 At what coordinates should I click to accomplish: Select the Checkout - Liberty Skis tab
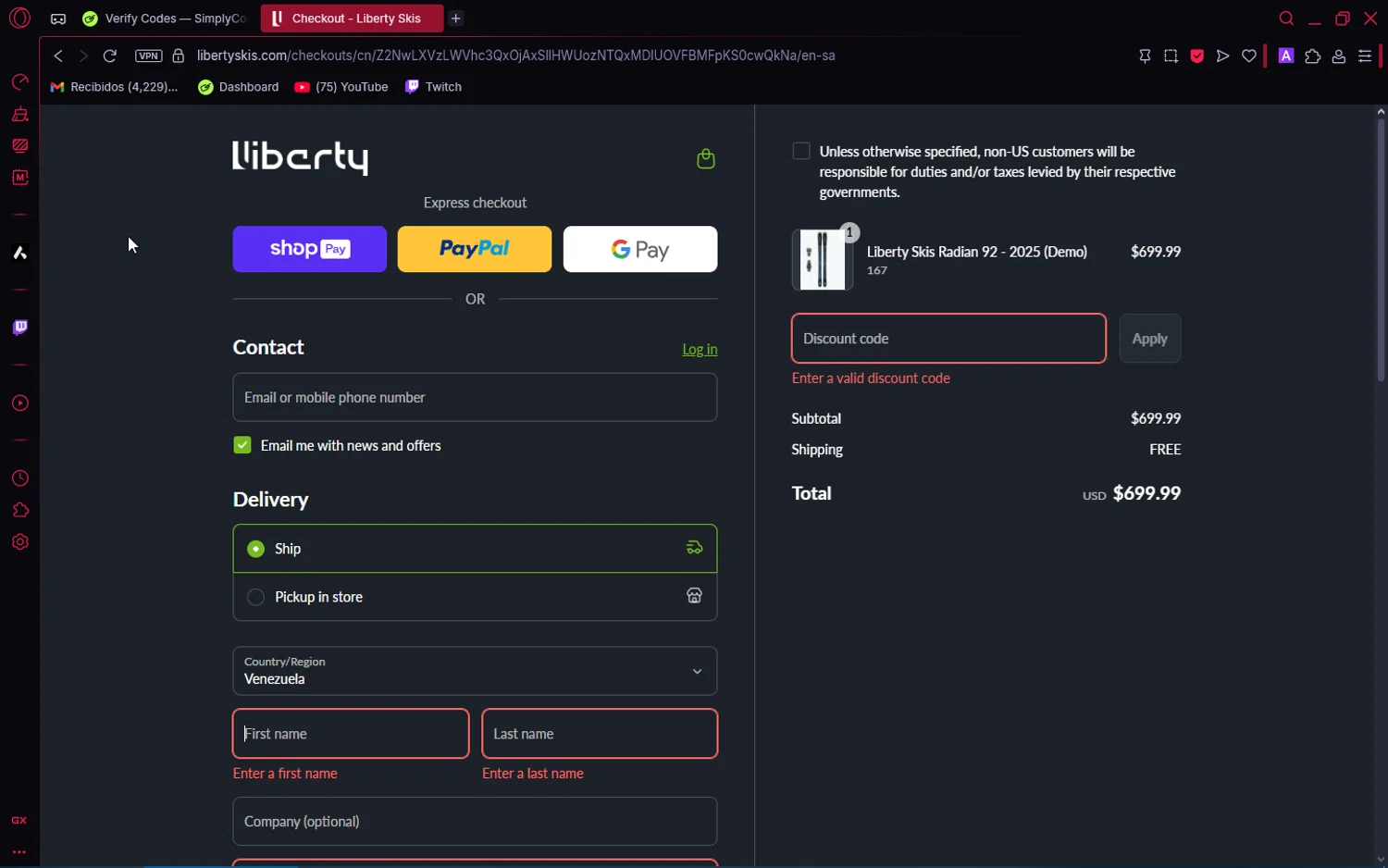coord(352,19)
